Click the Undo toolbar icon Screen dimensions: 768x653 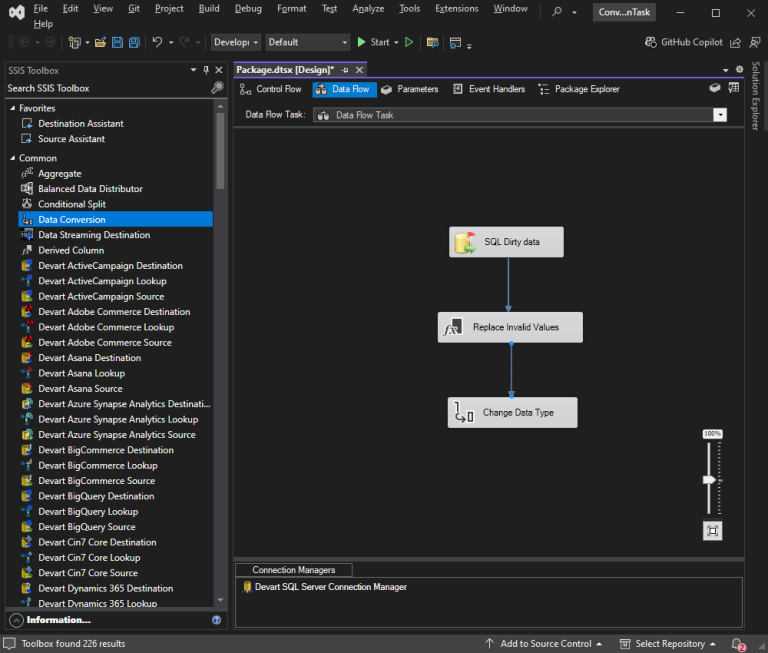pos(158,42)
